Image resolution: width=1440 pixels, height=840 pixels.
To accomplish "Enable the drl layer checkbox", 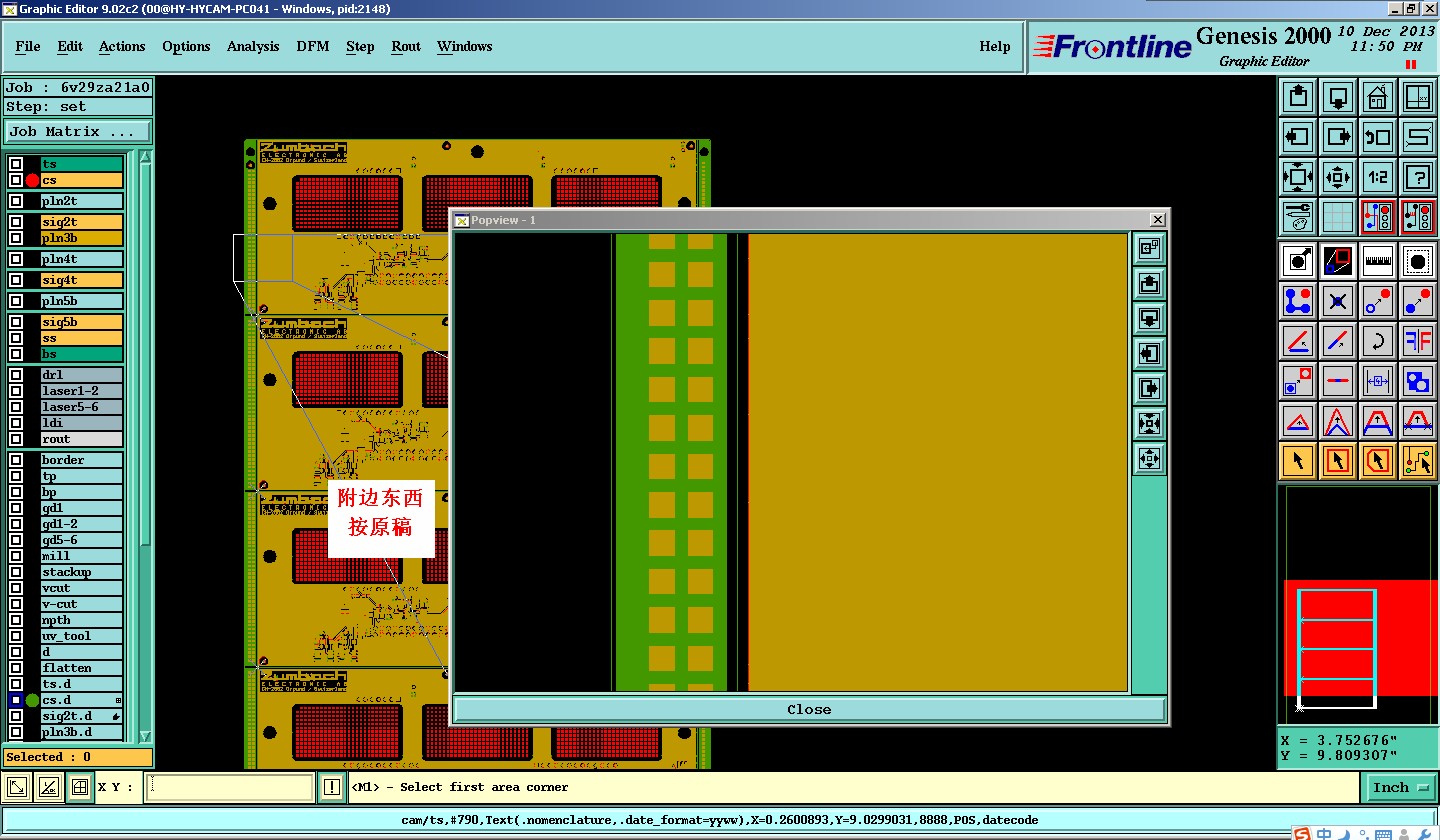I will tap(16, 375).
